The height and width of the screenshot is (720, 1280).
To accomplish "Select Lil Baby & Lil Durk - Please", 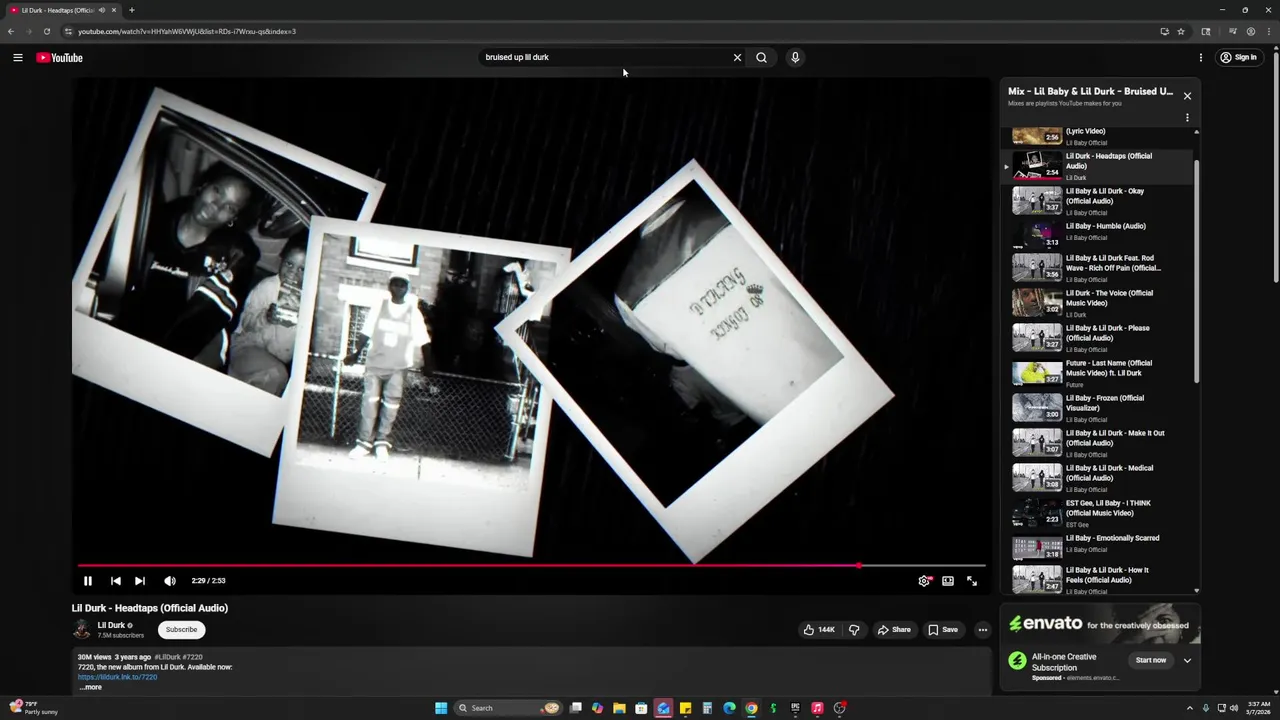I will click(x=1099, y=338).
